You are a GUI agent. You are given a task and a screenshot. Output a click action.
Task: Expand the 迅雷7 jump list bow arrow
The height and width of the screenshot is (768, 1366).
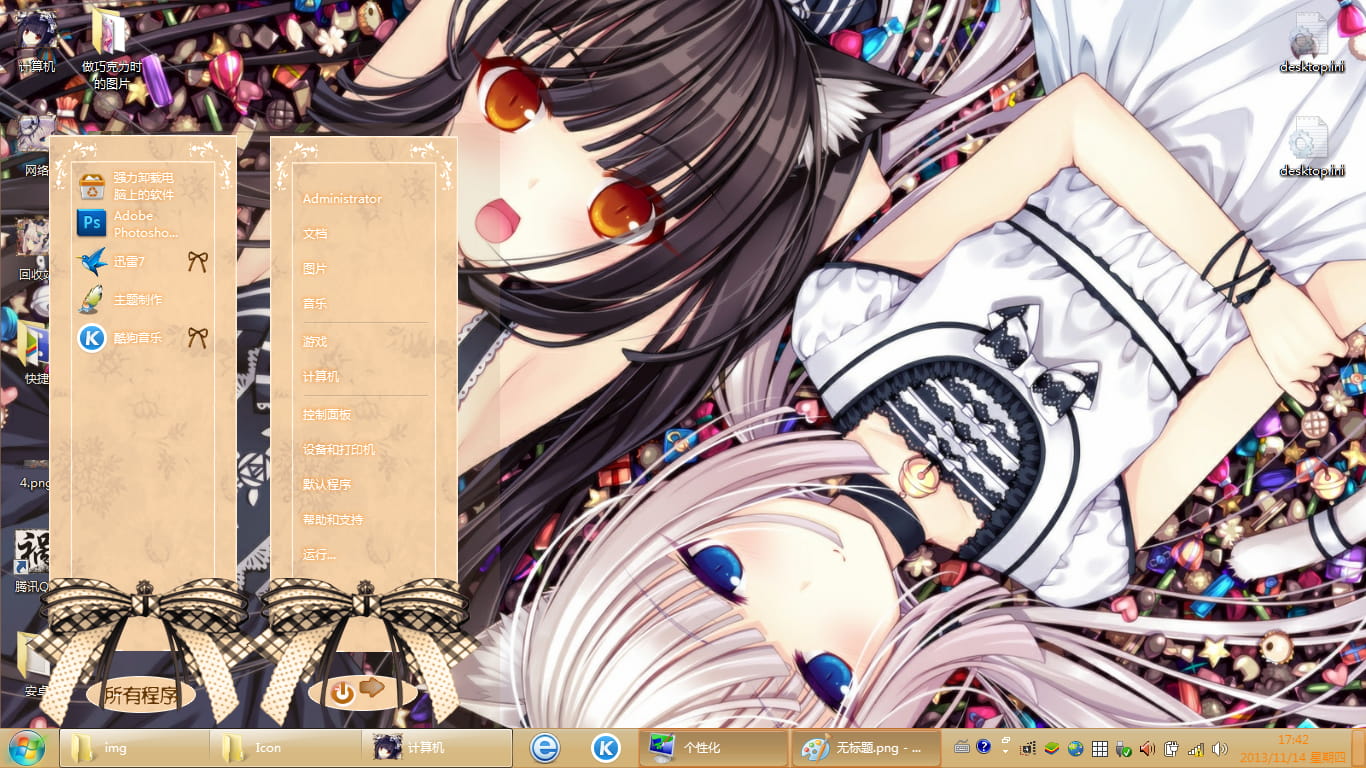tap(198, 262)
